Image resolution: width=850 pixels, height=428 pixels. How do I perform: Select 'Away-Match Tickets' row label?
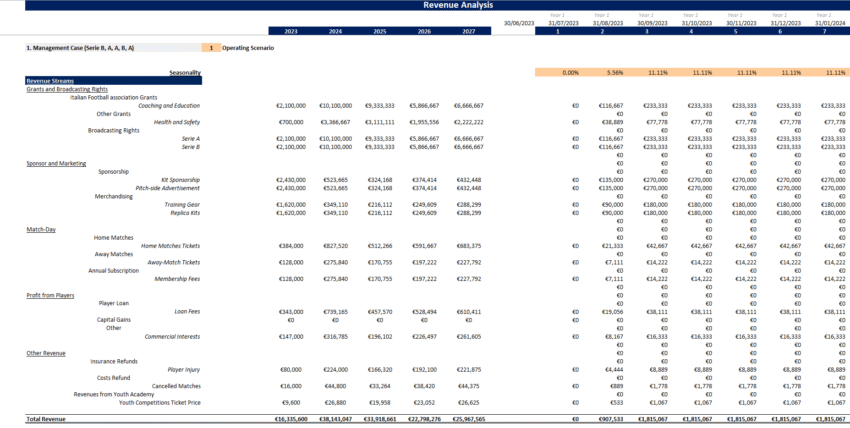coord(173,263)
